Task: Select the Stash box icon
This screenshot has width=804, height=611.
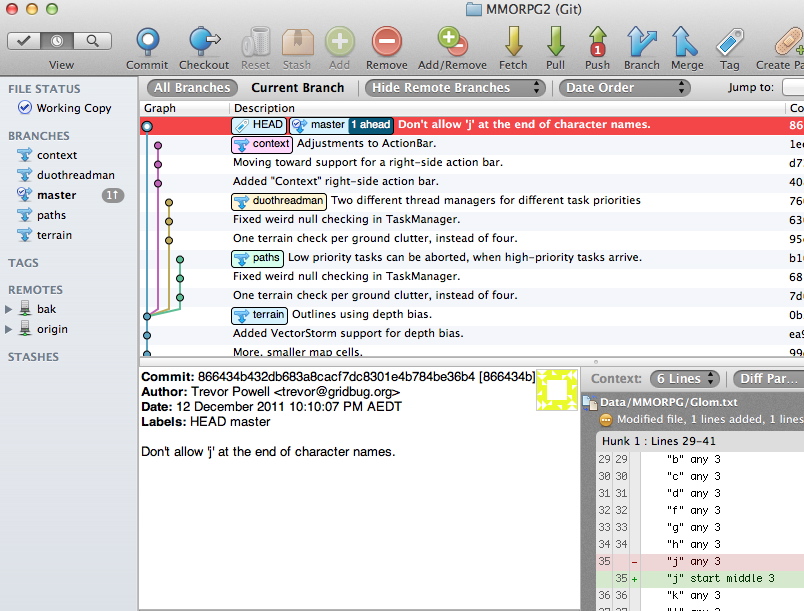Action: [297, 42]
